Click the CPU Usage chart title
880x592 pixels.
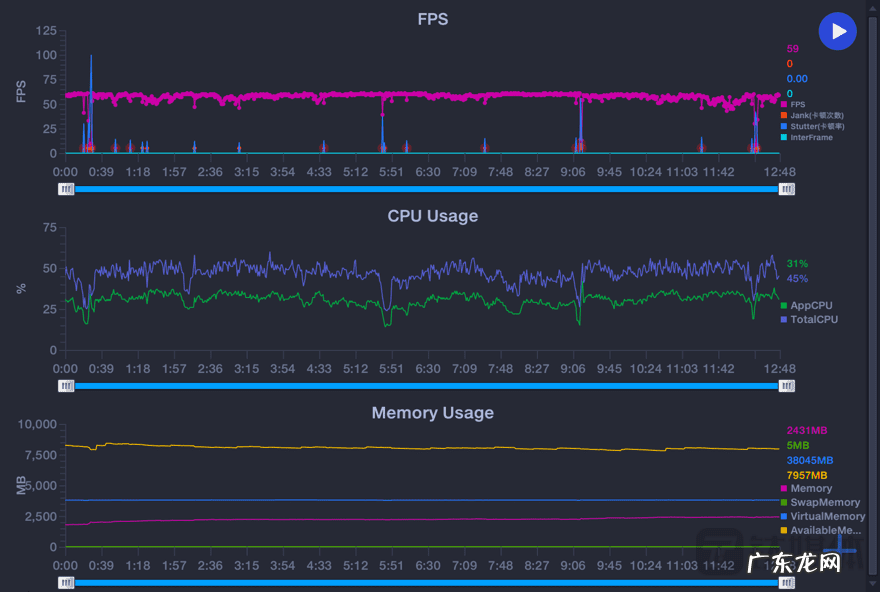tap(433, 216)
